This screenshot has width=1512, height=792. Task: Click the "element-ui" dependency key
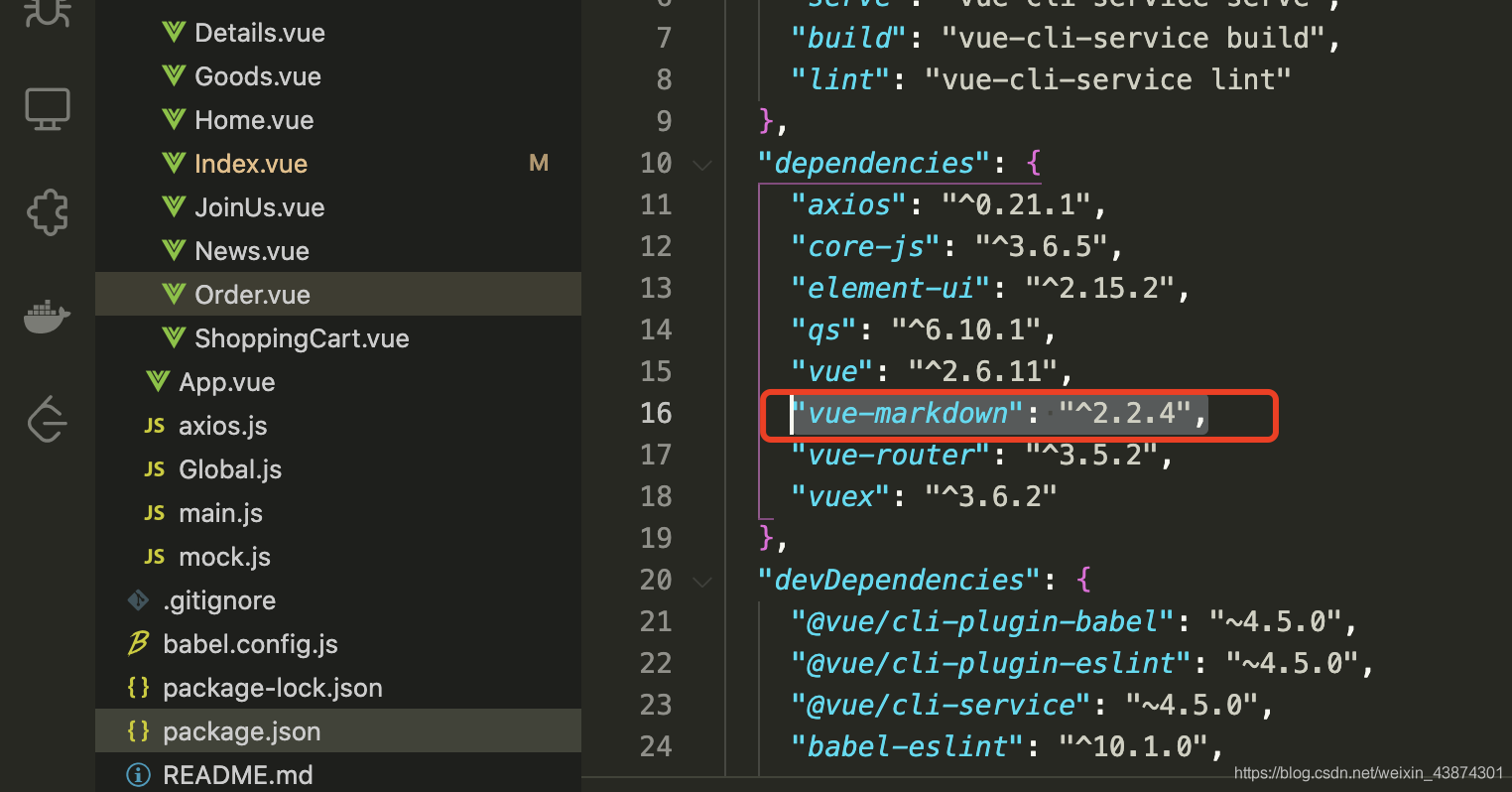(890, 288)
